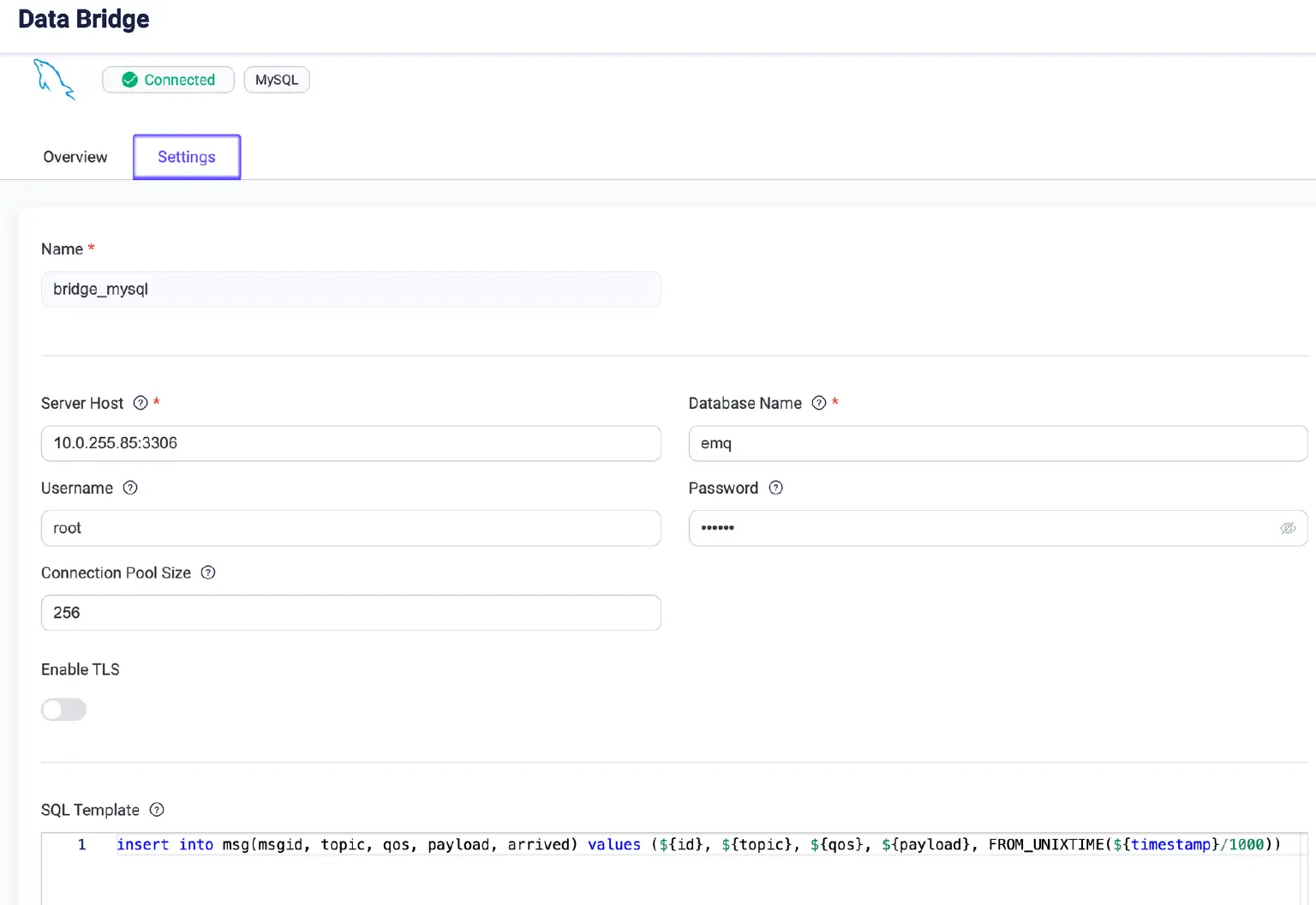
Task: Click the Connected status badge
Action: click(x=168, y=79)
